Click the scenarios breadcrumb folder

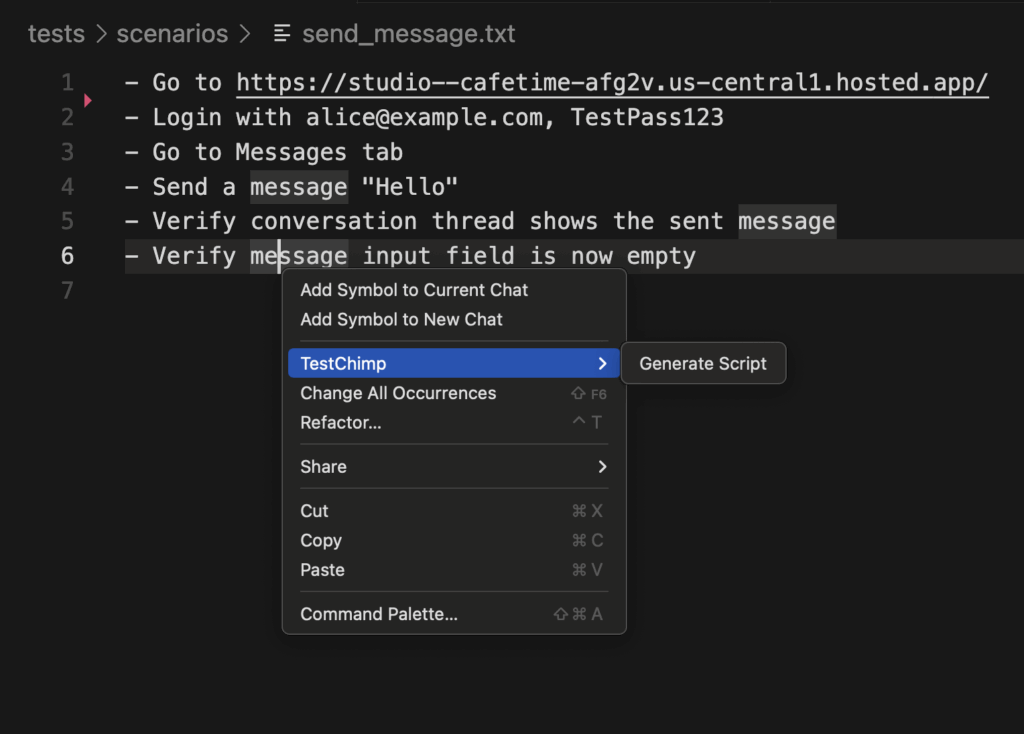[x=172, y=34]
